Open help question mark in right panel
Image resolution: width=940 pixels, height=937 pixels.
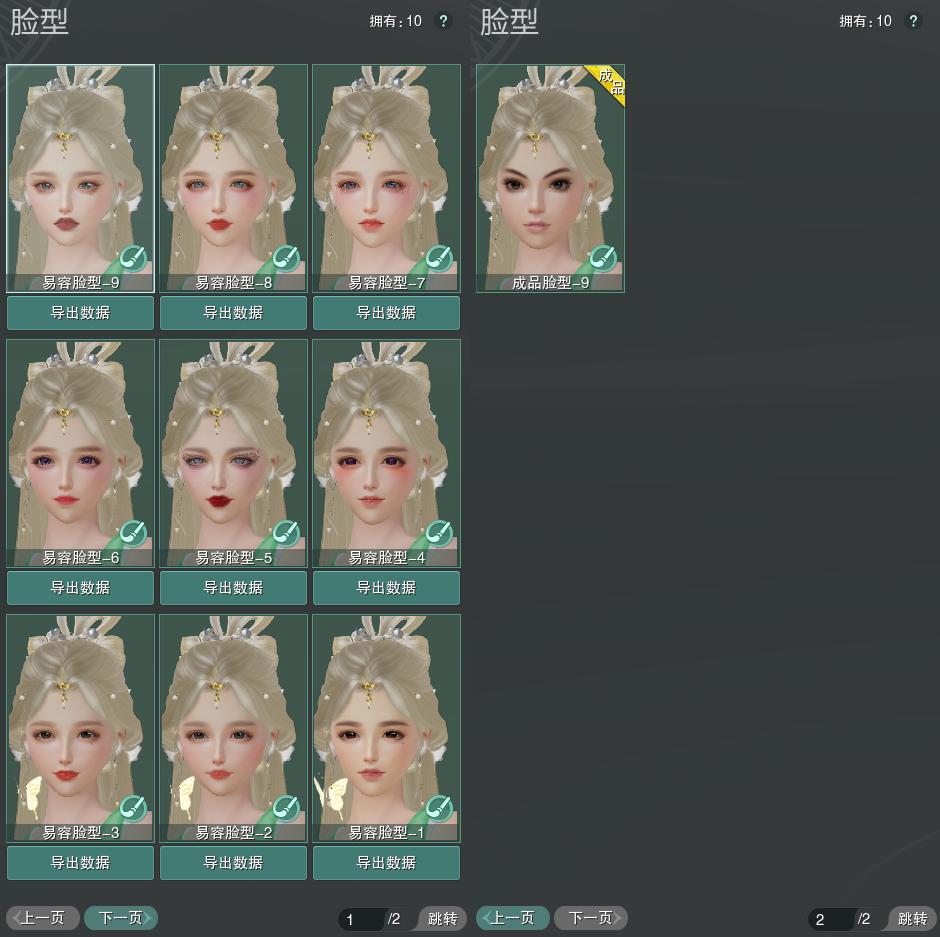pyautogui.click(x=913, y=21)
